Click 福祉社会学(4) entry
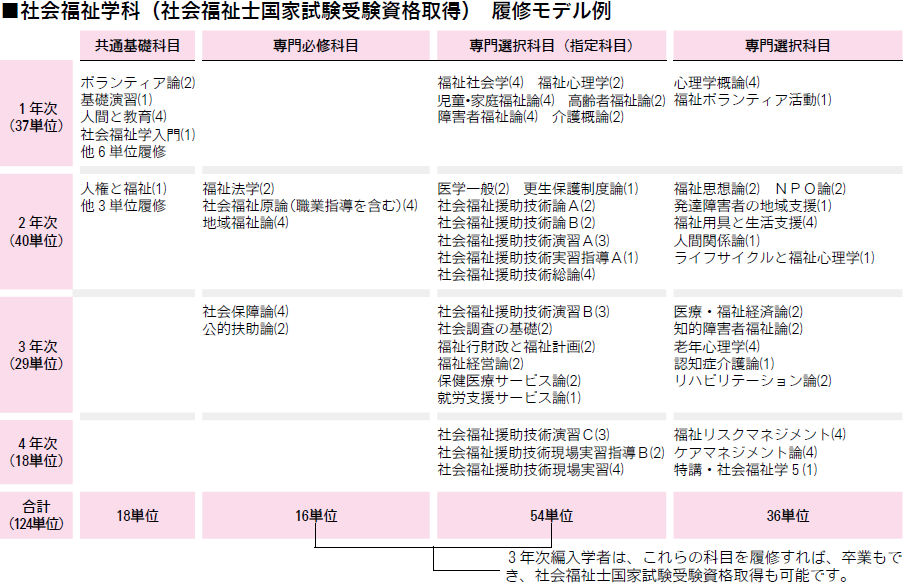The image size is (903, 584). (480, 83)
